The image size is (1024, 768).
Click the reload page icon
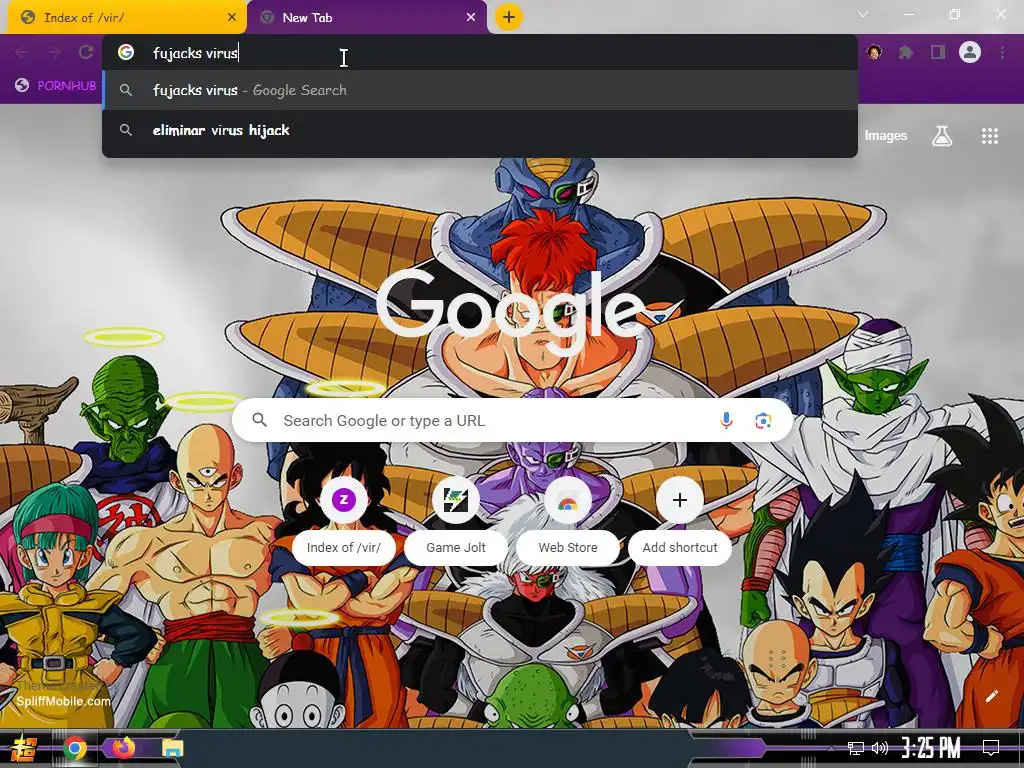click(86, 52)
